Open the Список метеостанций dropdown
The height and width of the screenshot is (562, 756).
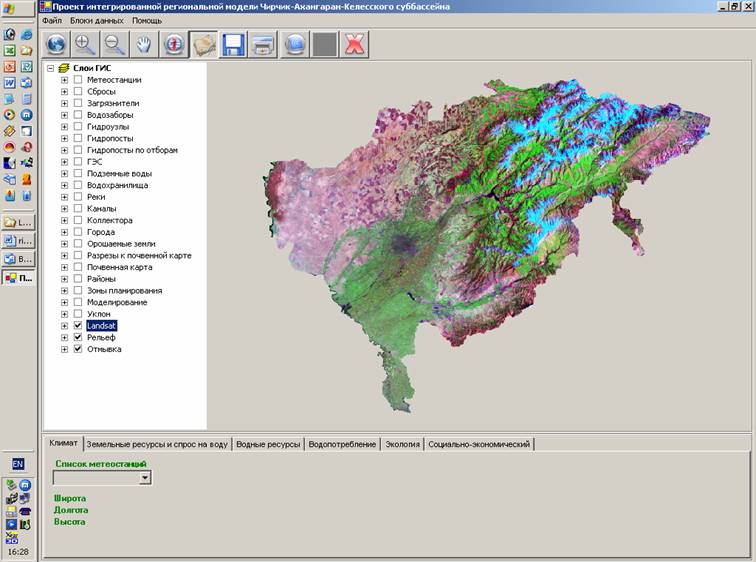pyautogui.click(x=145, y=478)
